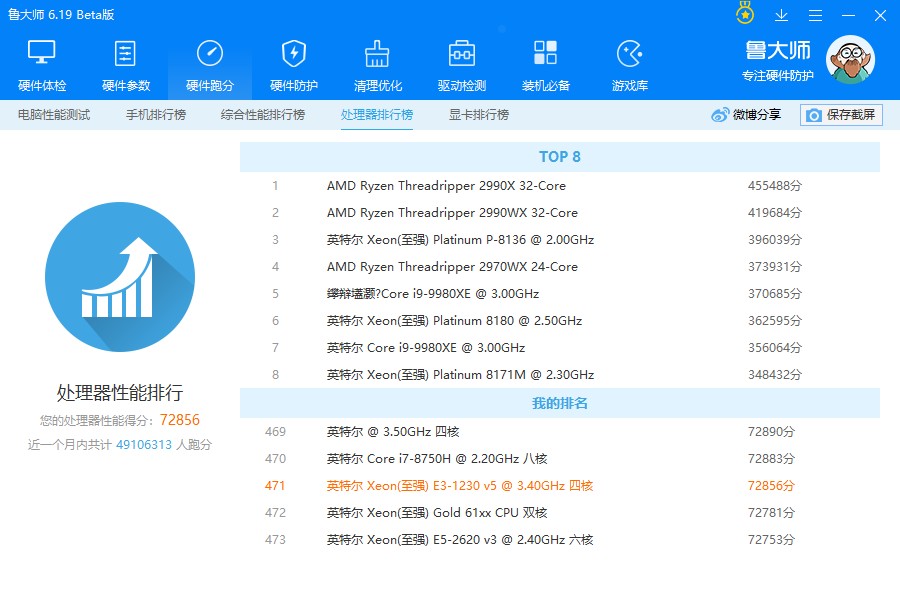Click the 鲁大师 专注硬件防护 logo text
Image resolution: width=900 pixels, height=600 pixels.
778,61
